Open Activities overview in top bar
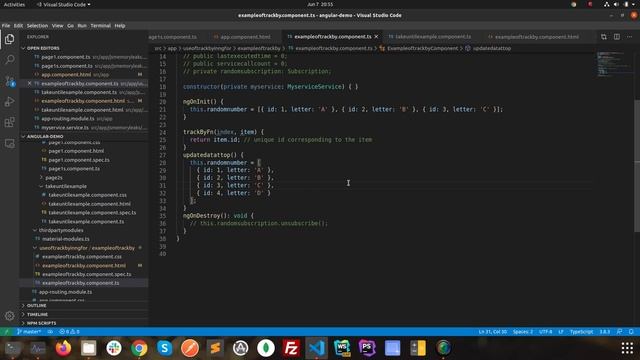 pos(14,4)
